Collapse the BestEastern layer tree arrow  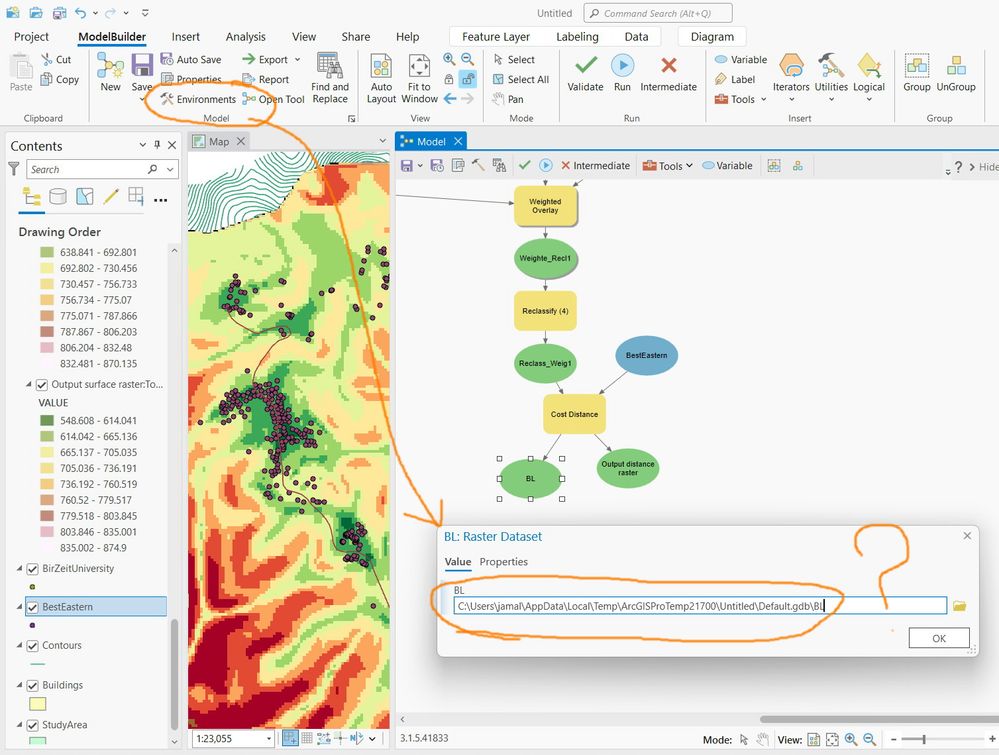coord(19,607)
